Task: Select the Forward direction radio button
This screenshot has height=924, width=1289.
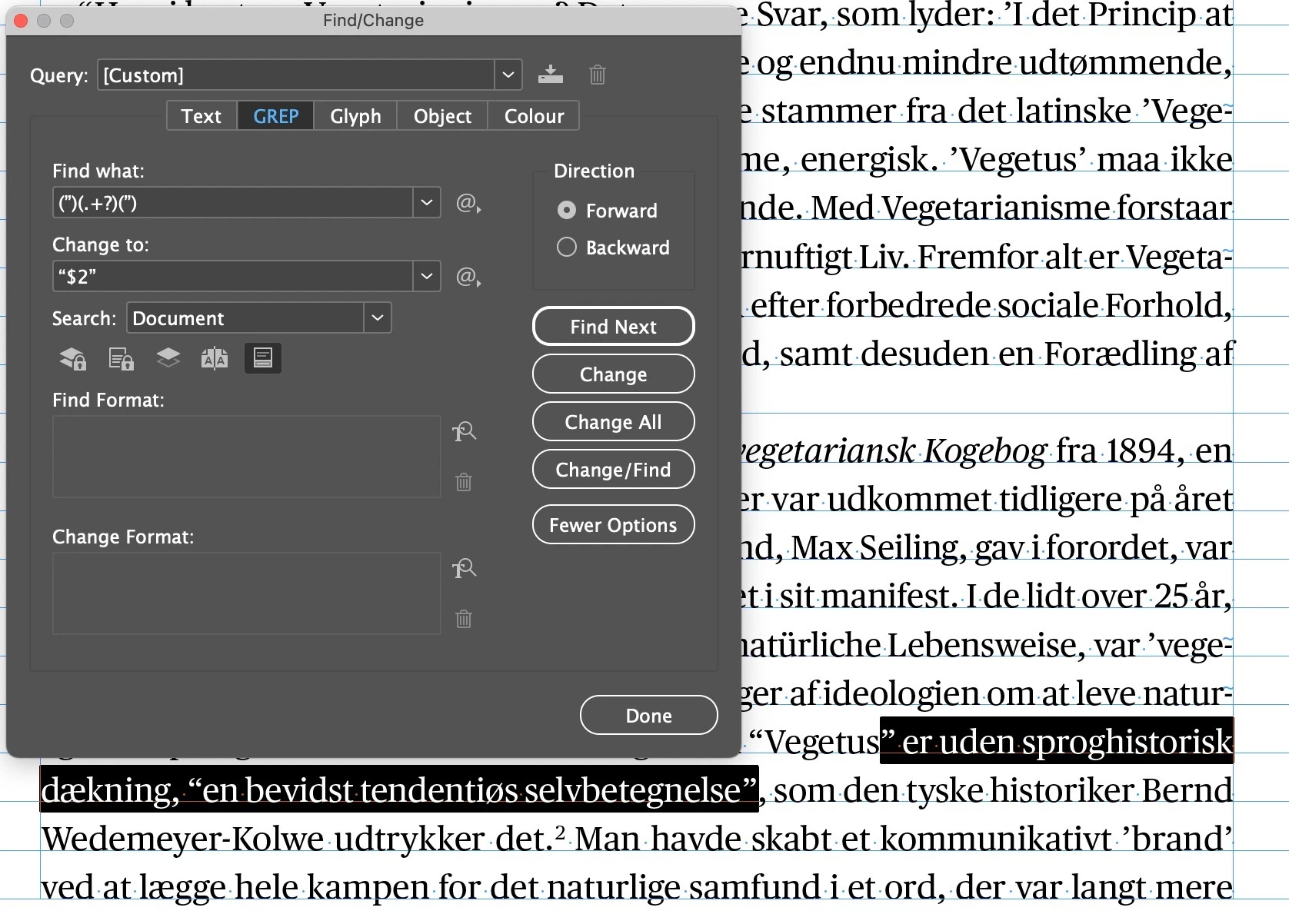Action: (x=567, y=211)
